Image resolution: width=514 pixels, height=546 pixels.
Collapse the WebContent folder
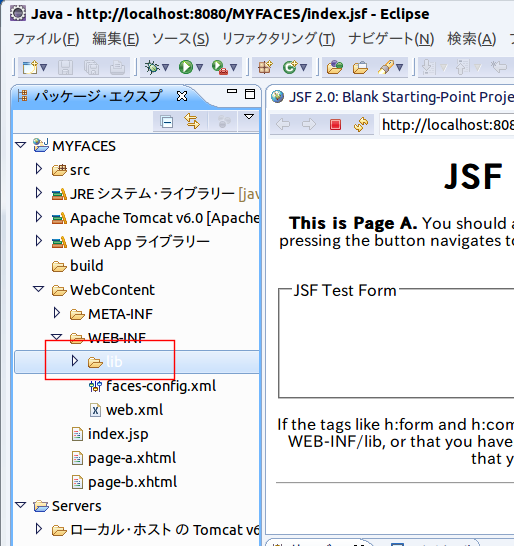pyautogui.click(x=38, y=289)
